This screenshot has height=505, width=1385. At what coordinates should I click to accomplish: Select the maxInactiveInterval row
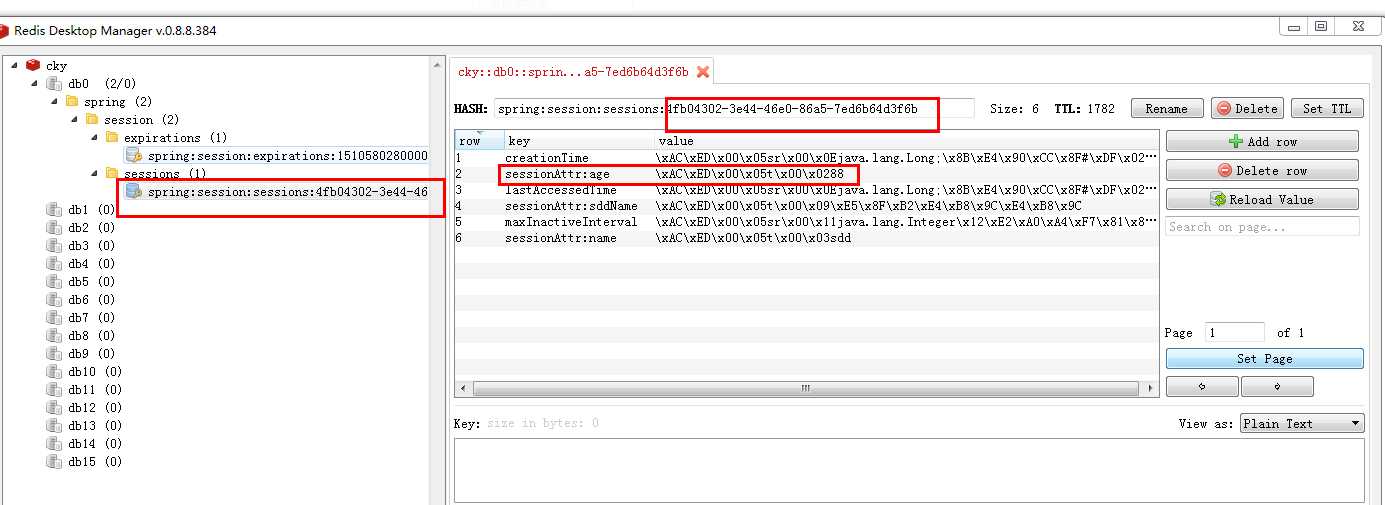[807, 222]
